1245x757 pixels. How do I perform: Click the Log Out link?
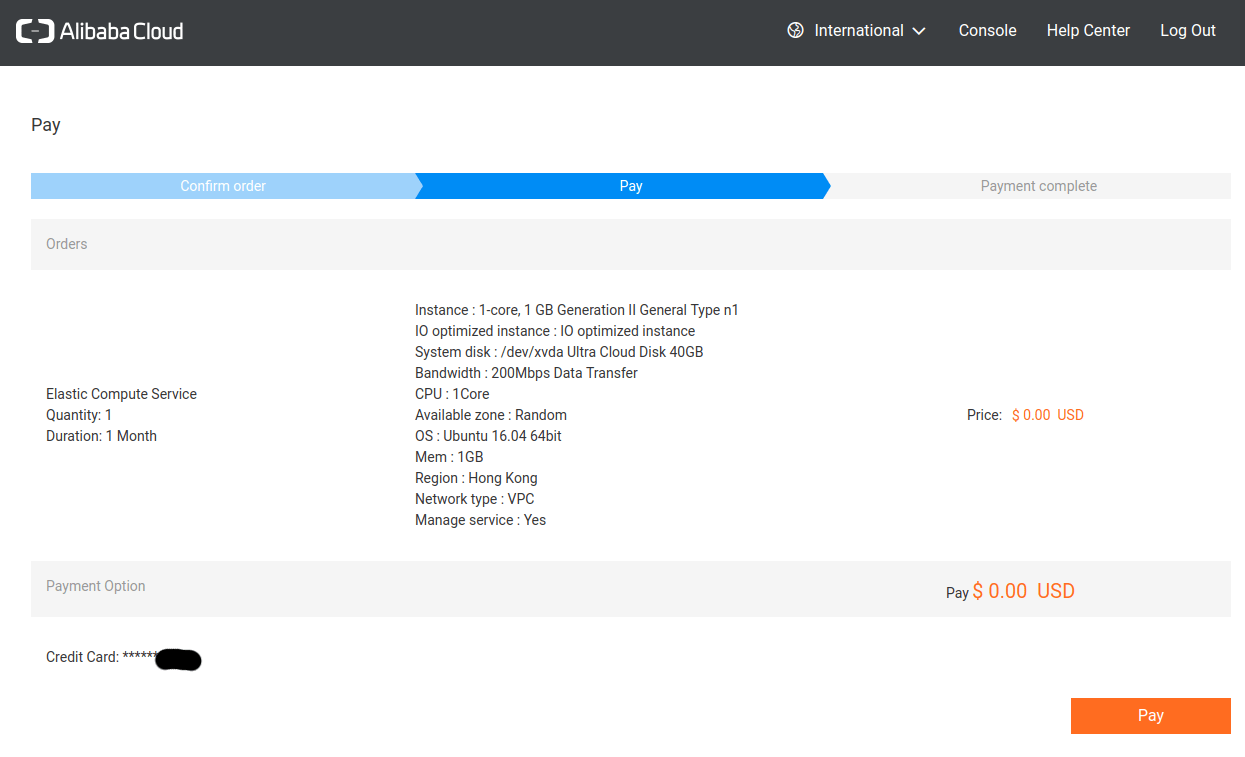tap(1188, 31)
